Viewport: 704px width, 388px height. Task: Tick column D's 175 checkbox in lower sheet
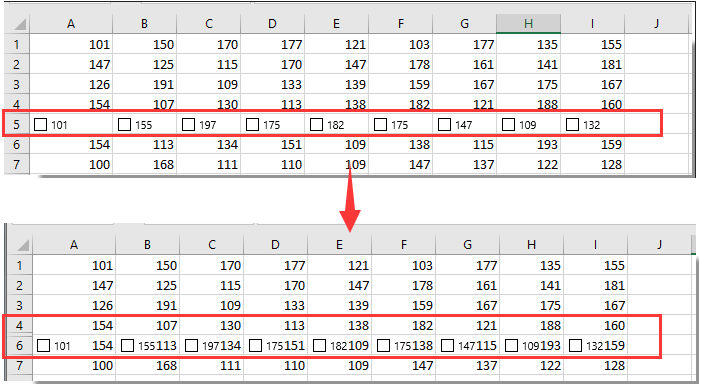[255, 345]
